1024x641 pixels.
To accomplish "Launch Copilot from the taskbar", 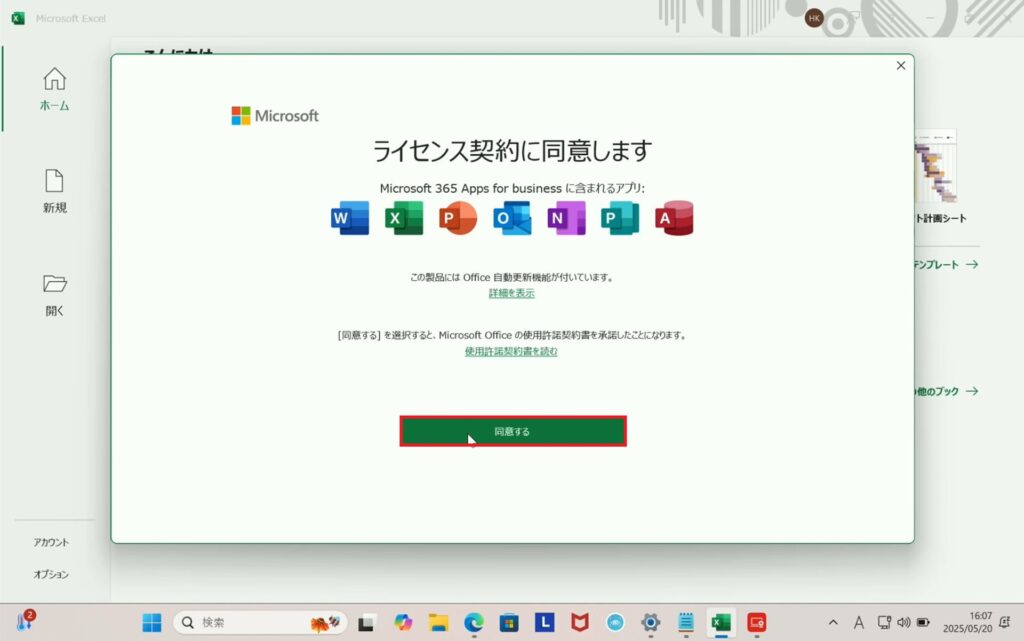I will (403, 623).
